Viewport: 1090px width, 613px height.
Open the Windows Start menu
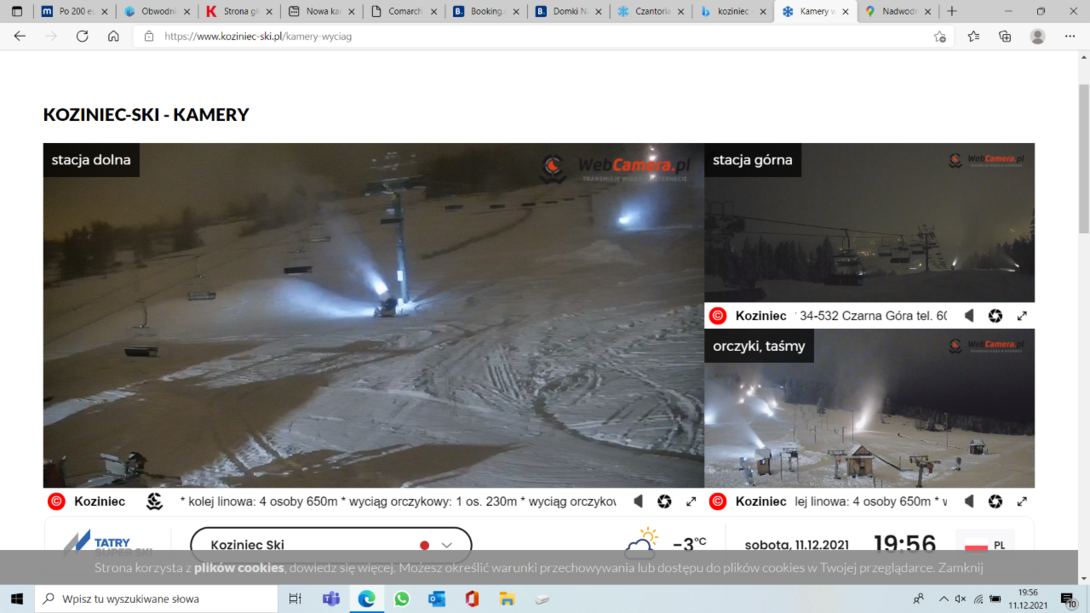[x=17, y=598]
